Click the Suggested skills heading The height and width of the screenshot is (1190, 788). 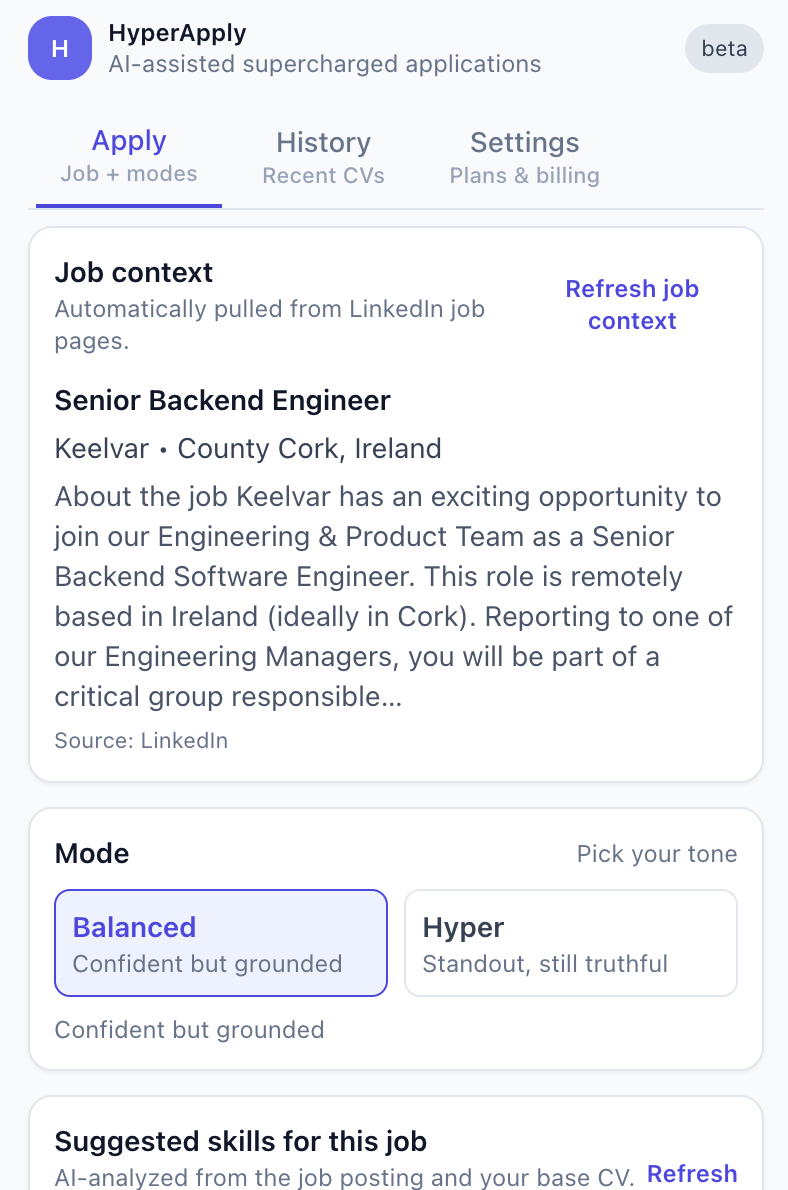pos(240,1140)
